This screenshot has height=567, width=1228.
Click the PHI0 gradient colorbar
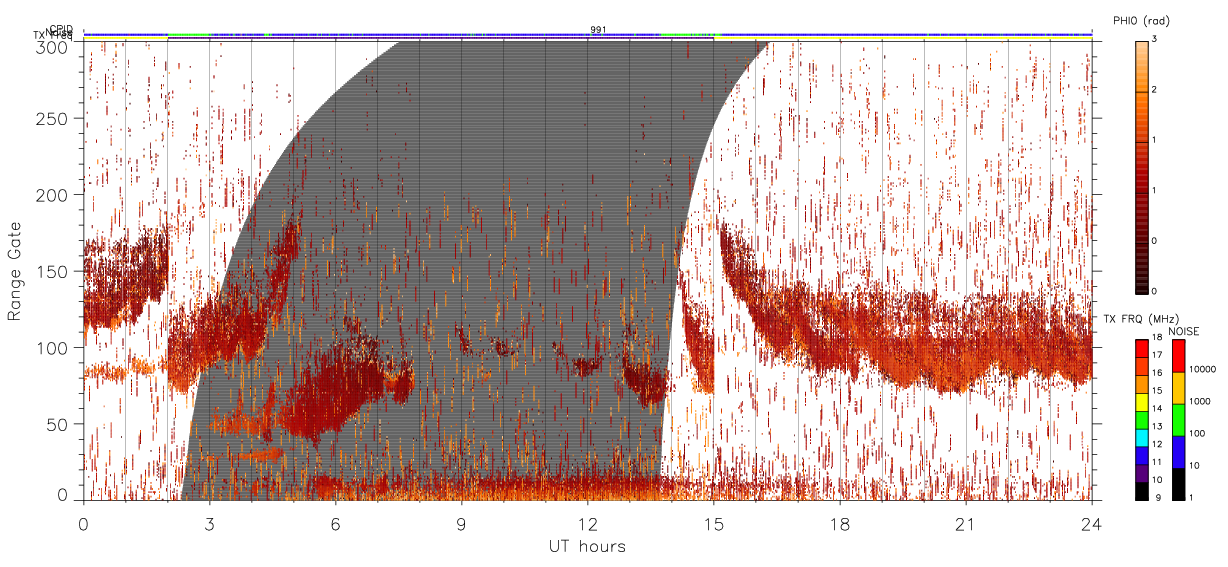click(1140, 167)
